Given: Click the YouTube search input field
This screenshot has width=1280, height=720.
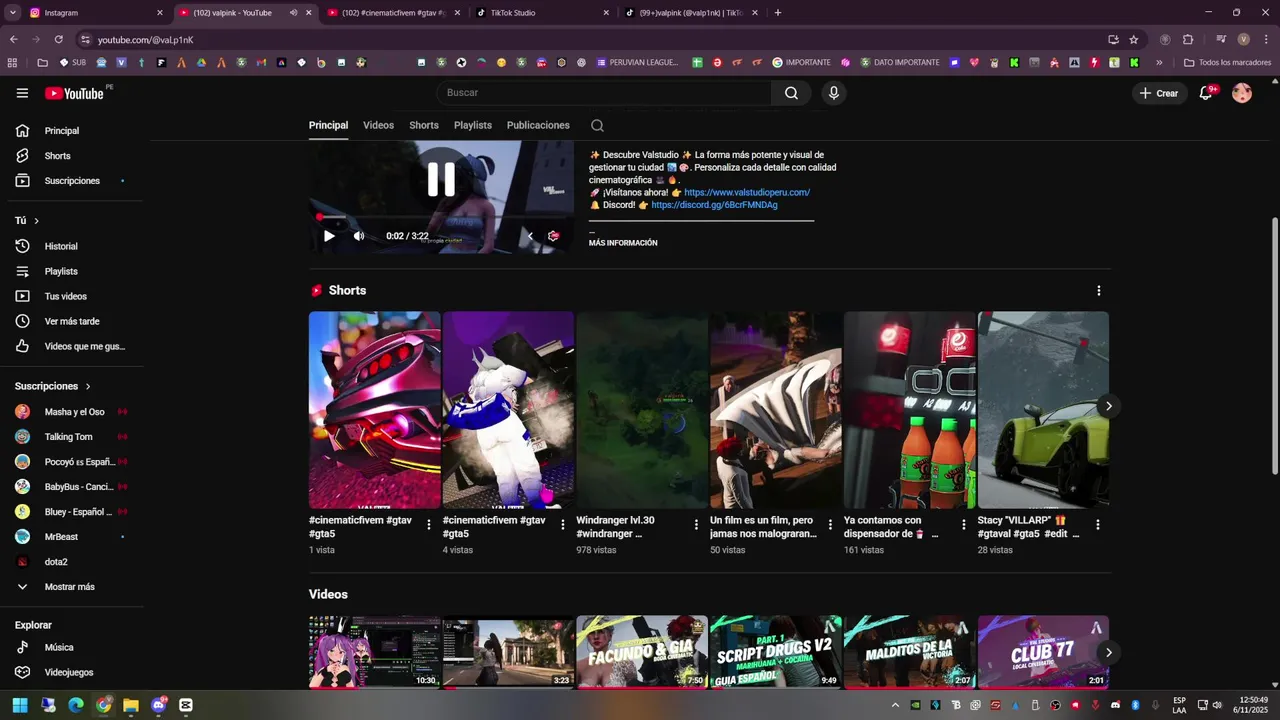Looking at the screenshot, I should [x=603, y=93].
